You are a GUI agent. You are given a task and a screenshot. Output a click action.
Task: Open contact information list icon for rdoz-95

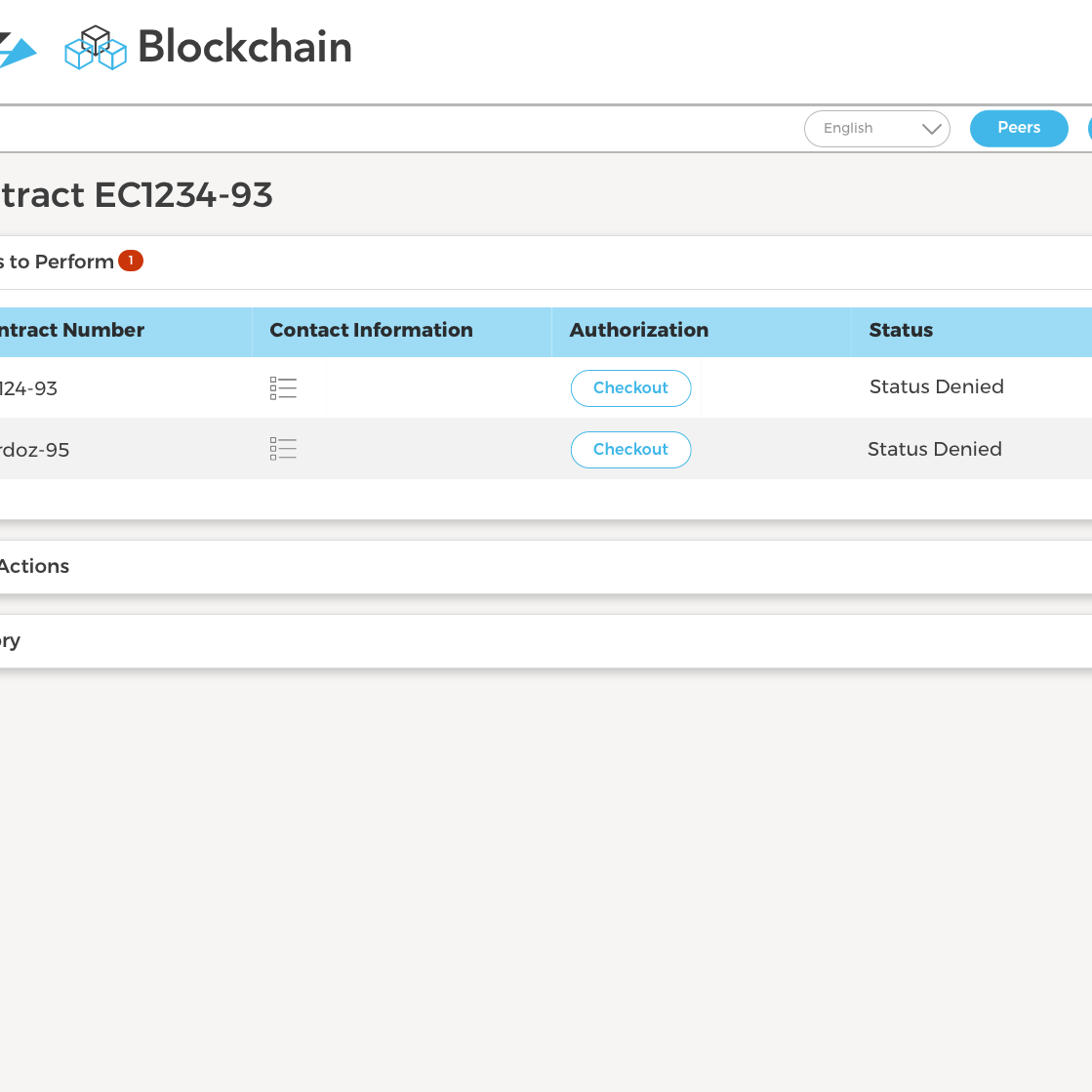pyautogui.click(x=283, y=449)
